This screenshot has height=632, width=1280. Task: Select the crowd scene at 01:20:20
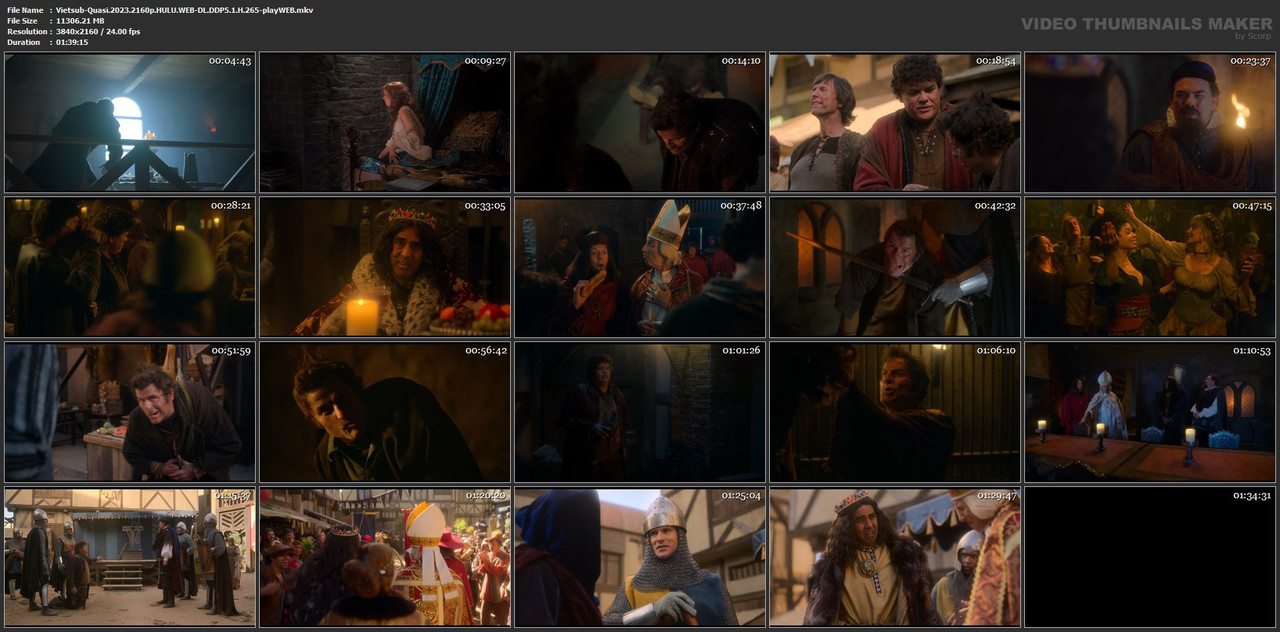[x=385, y=557]
